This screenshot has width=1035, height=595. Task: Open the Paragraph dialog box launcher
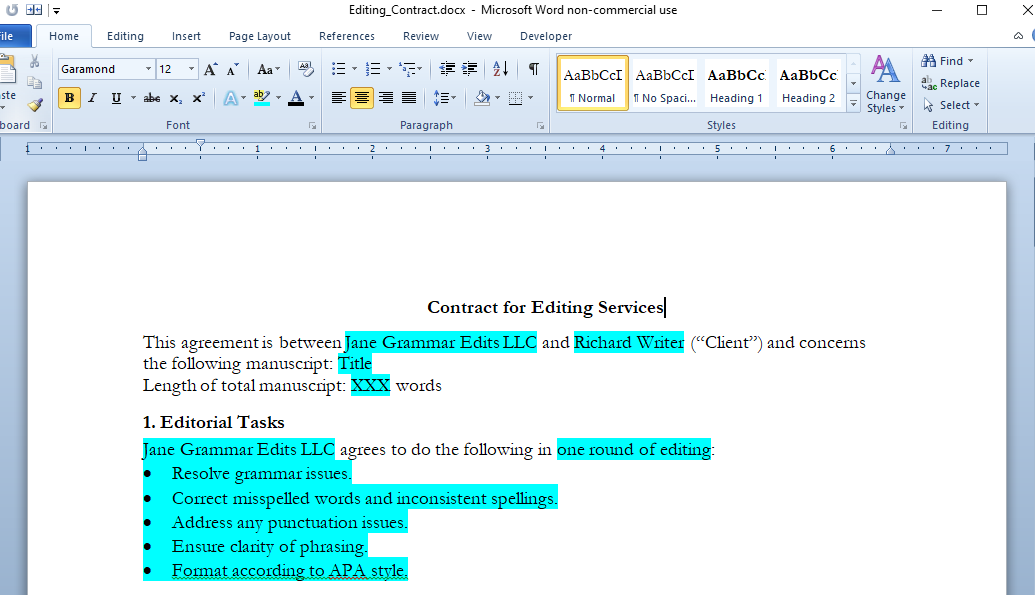[x=540, y=125]
